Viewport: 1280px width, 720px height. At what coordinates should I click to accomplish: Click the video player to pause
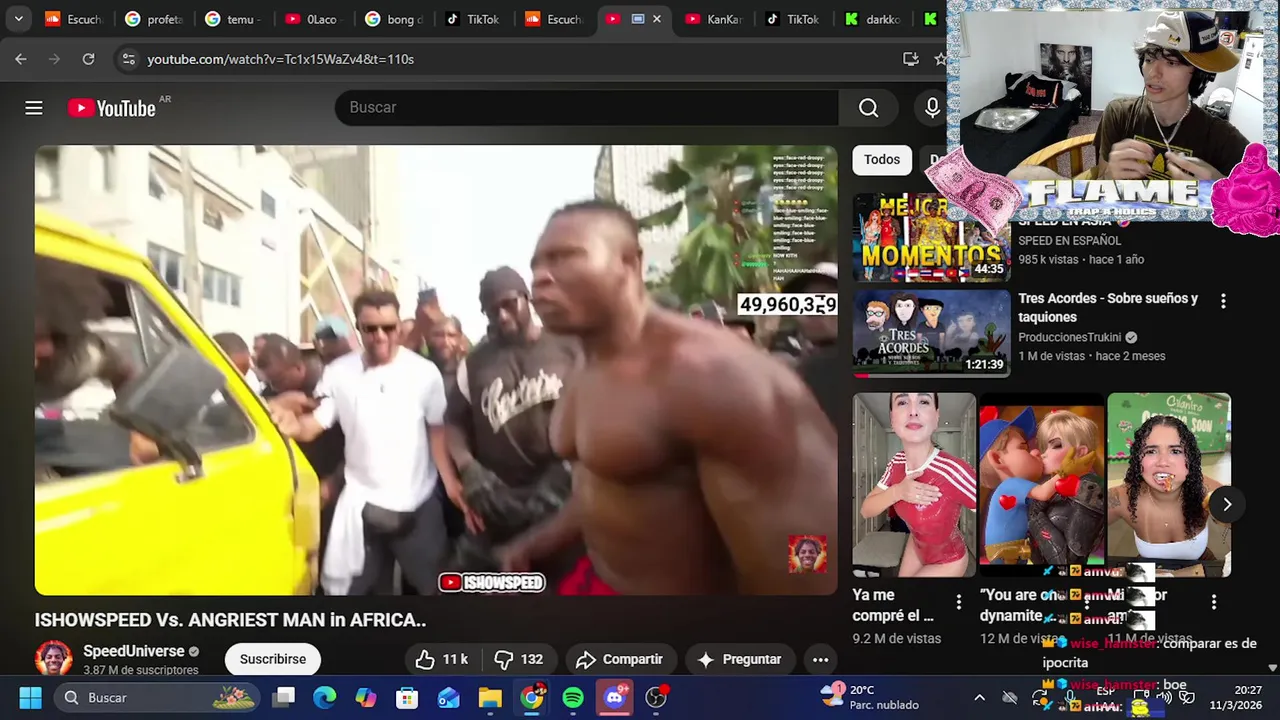(436, 370)
